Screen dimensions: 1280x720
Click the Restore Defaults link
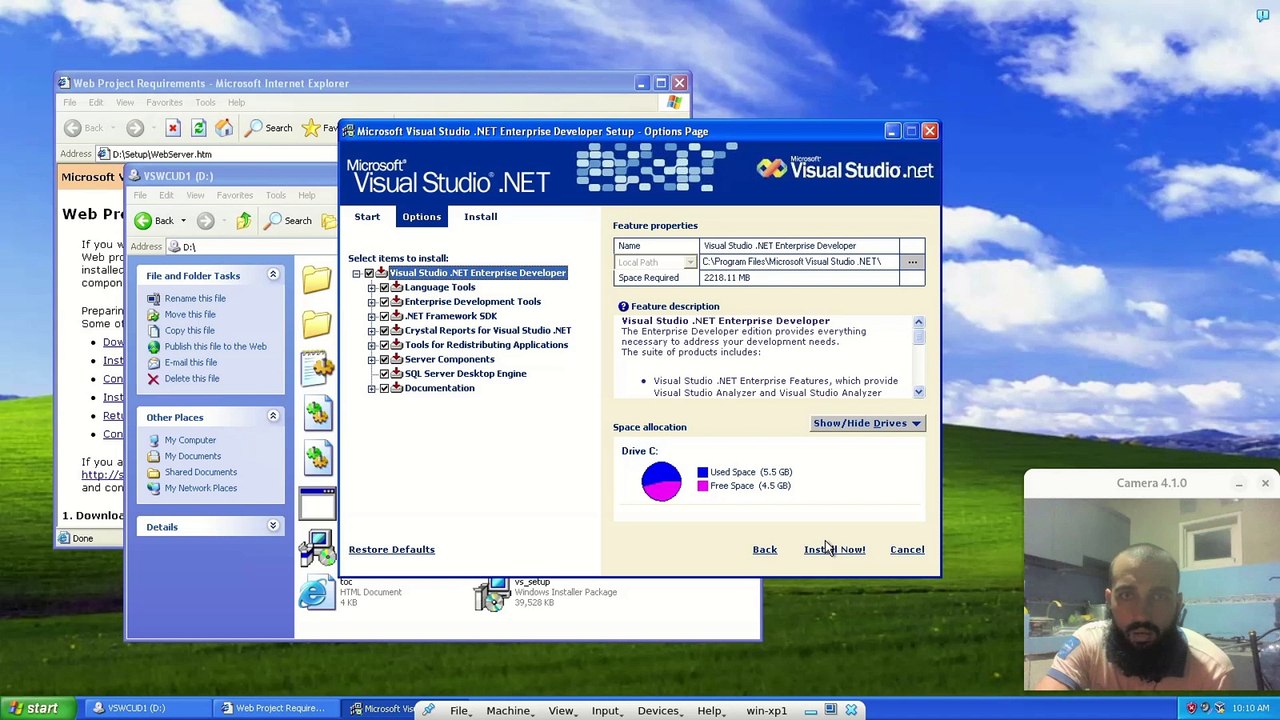[392, 550]
